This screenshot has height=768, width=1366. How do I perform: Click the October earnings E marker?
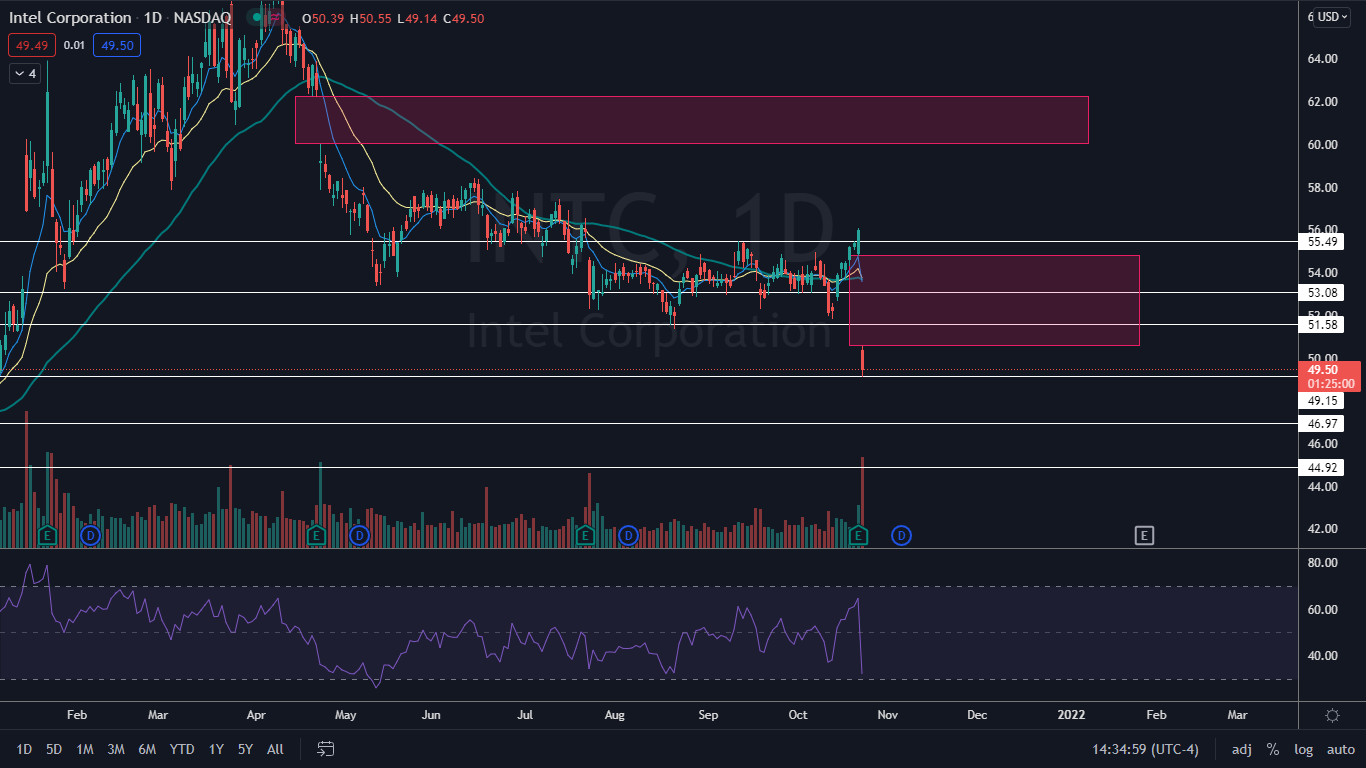coord(859,536)
